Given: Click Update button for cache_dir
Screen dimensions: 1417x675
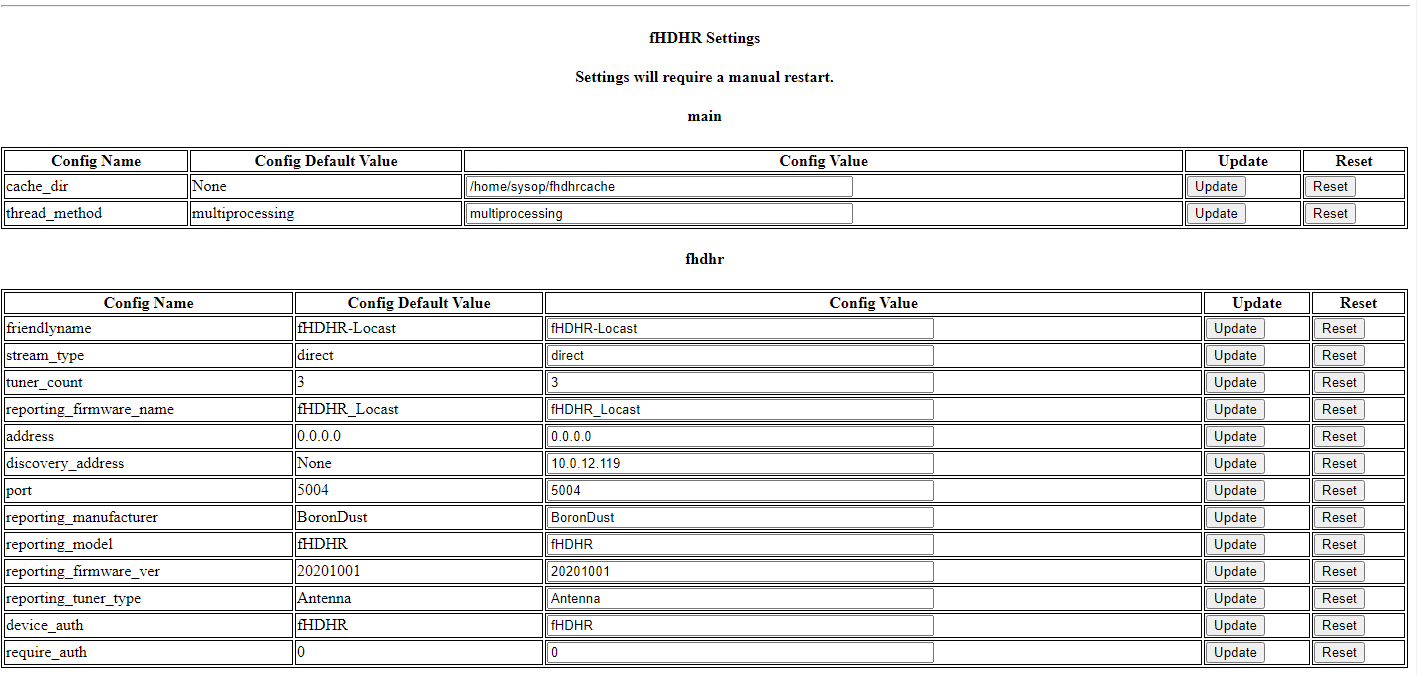Looking at the screenshot, I should point(1216,187).
